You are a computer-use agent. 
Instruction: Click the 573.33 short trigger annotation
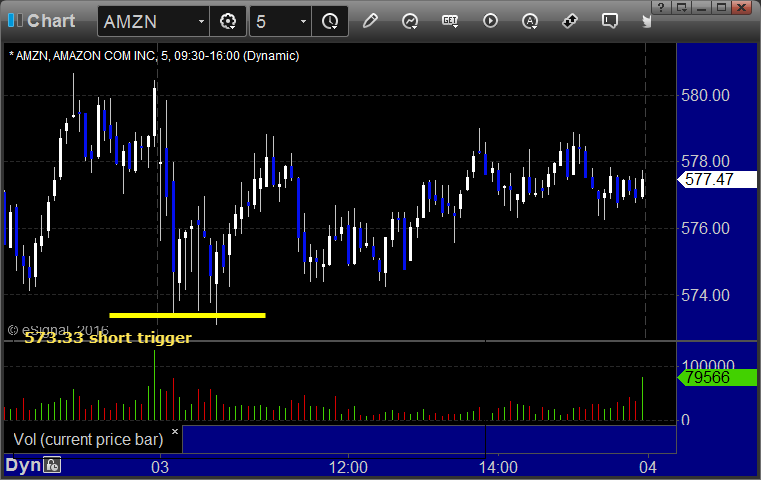pyautogui.click(x=108, y=337)
